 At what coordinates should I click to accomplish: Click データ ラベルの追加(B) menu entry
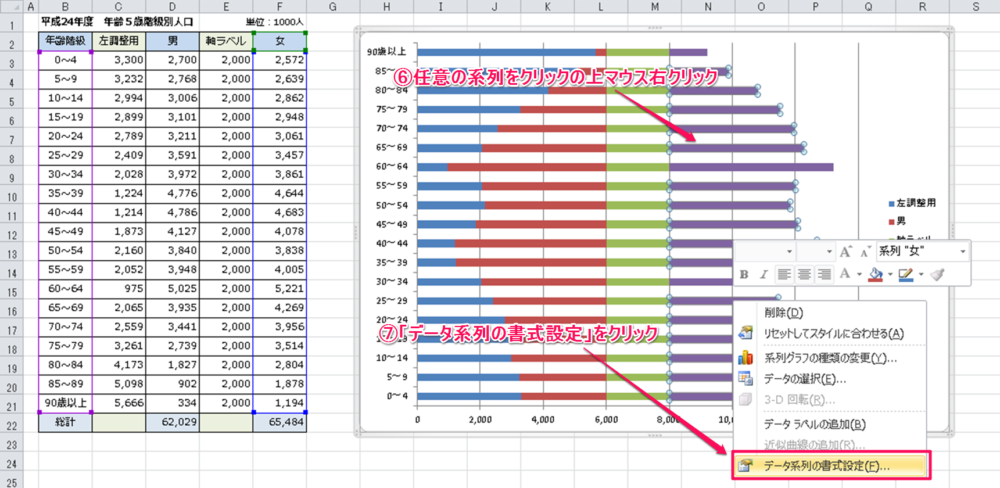tap(814, 424)
